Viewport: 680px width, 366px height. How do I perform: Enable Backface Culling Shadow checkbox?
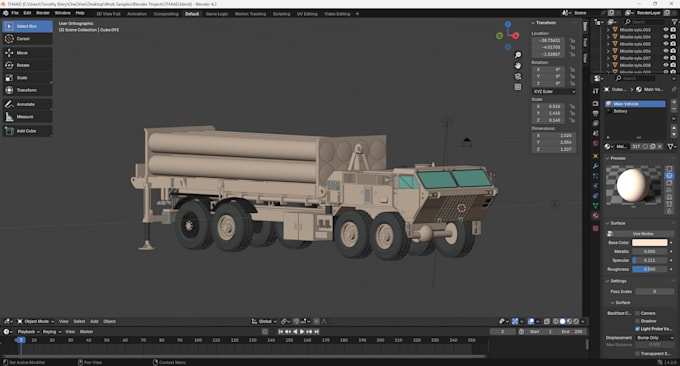tap(638, 321)
